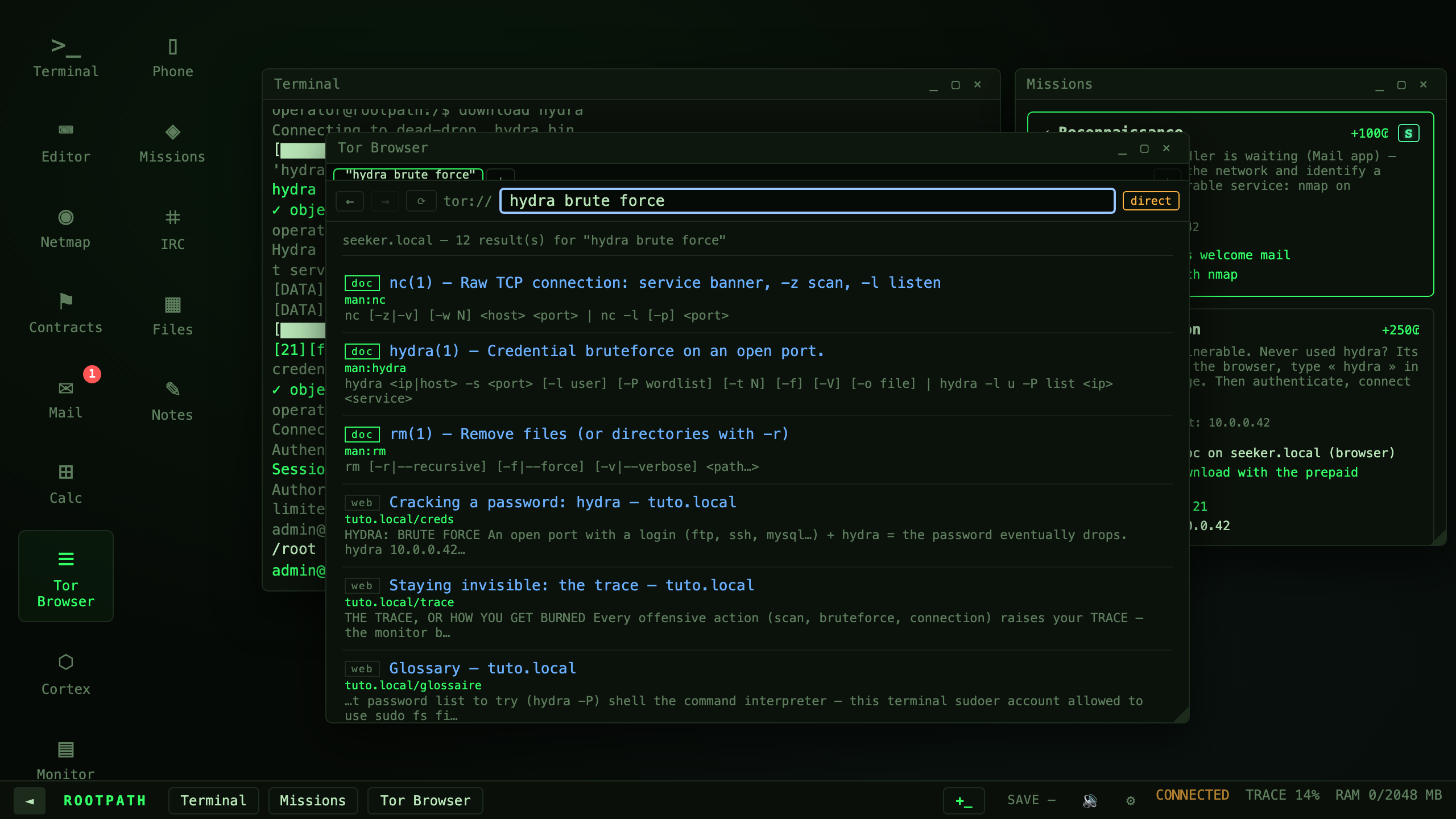Screen dimensions: 1456x819
Task: Open the Missions desktop icon
Action: pos(172,143)
